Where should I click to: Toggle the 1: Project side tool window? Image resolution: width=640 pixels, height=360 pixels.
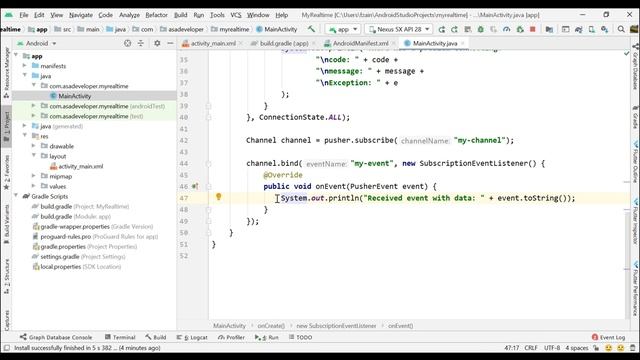coord(6,126)
